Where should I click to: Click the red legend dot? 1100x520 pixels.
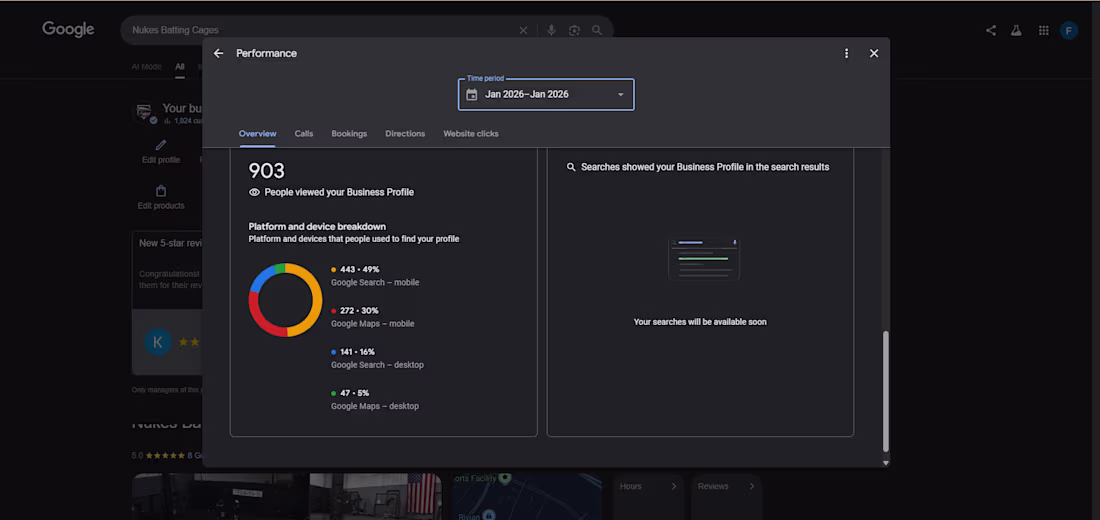pyautogui.click(x=333, y=311)
